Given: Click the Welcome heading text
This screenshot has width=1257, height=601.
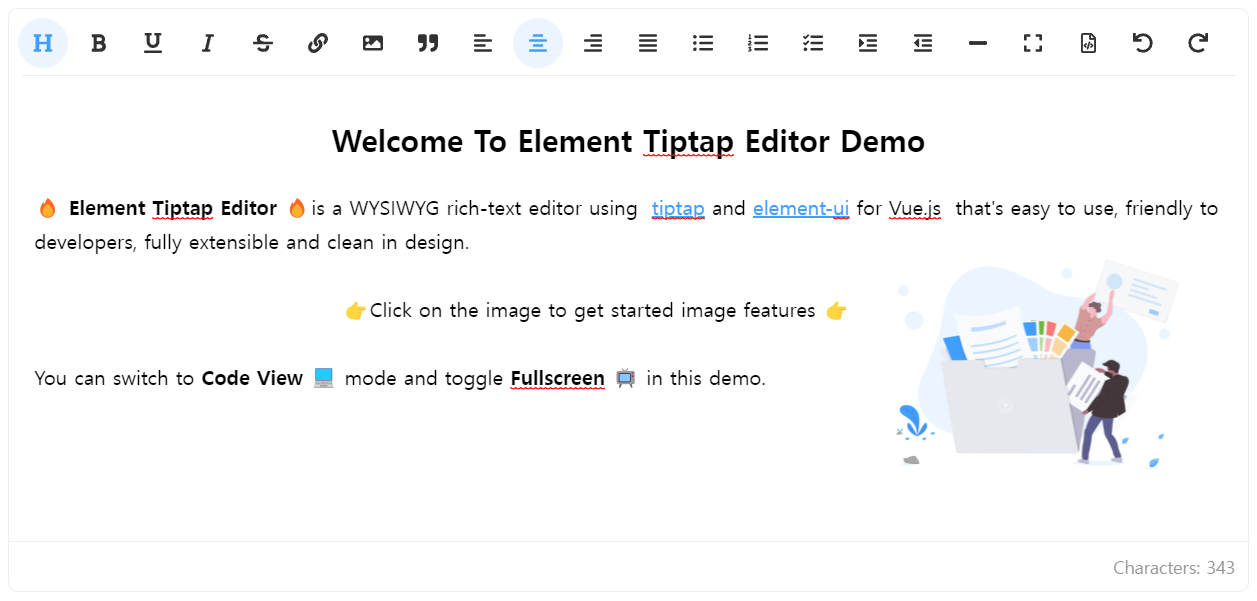Looking at the screenshot, I should coord(628,141).
